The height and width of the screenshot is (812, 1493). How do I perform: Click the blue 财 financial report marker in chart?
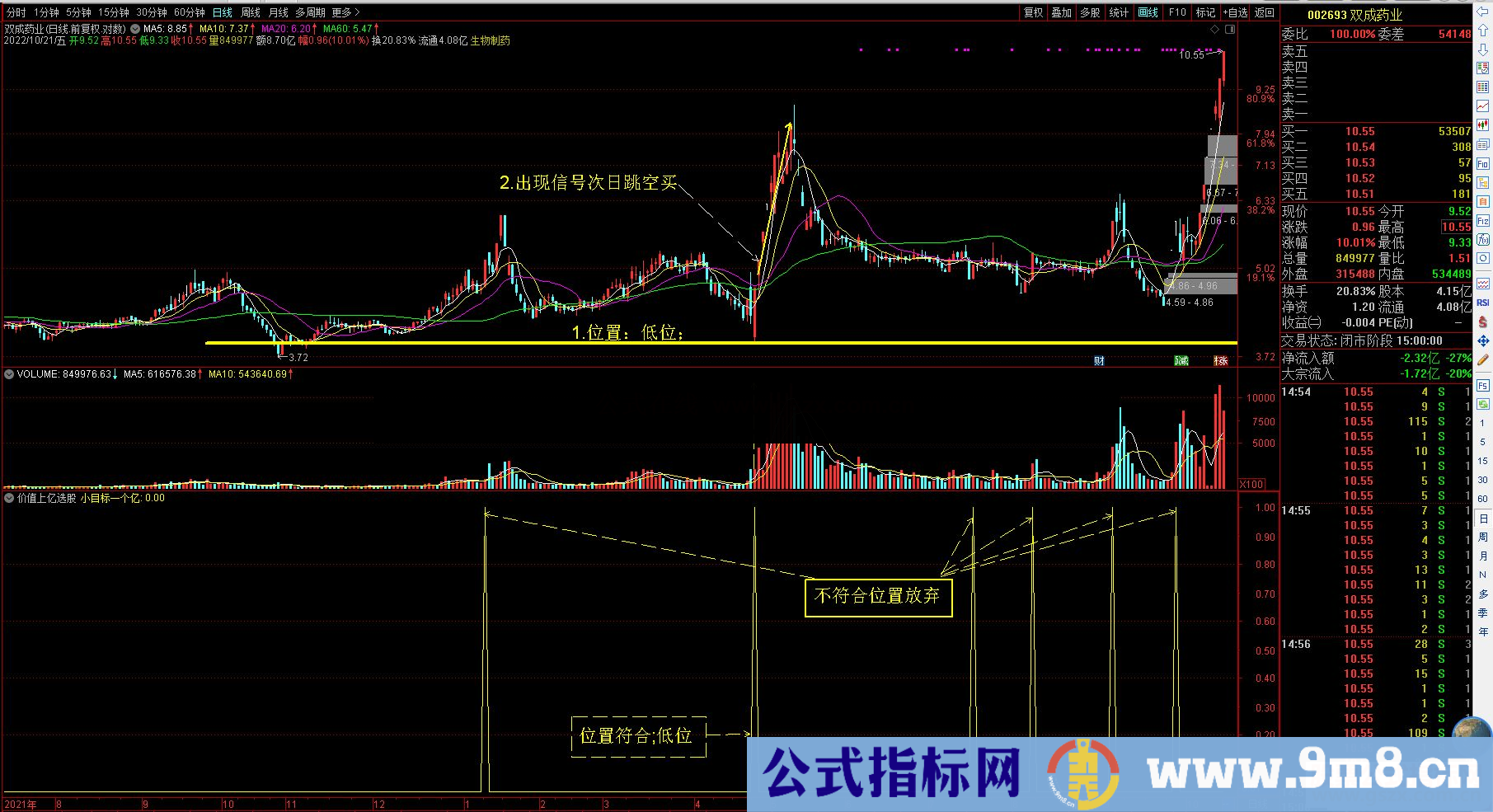tap(1099, 360)
